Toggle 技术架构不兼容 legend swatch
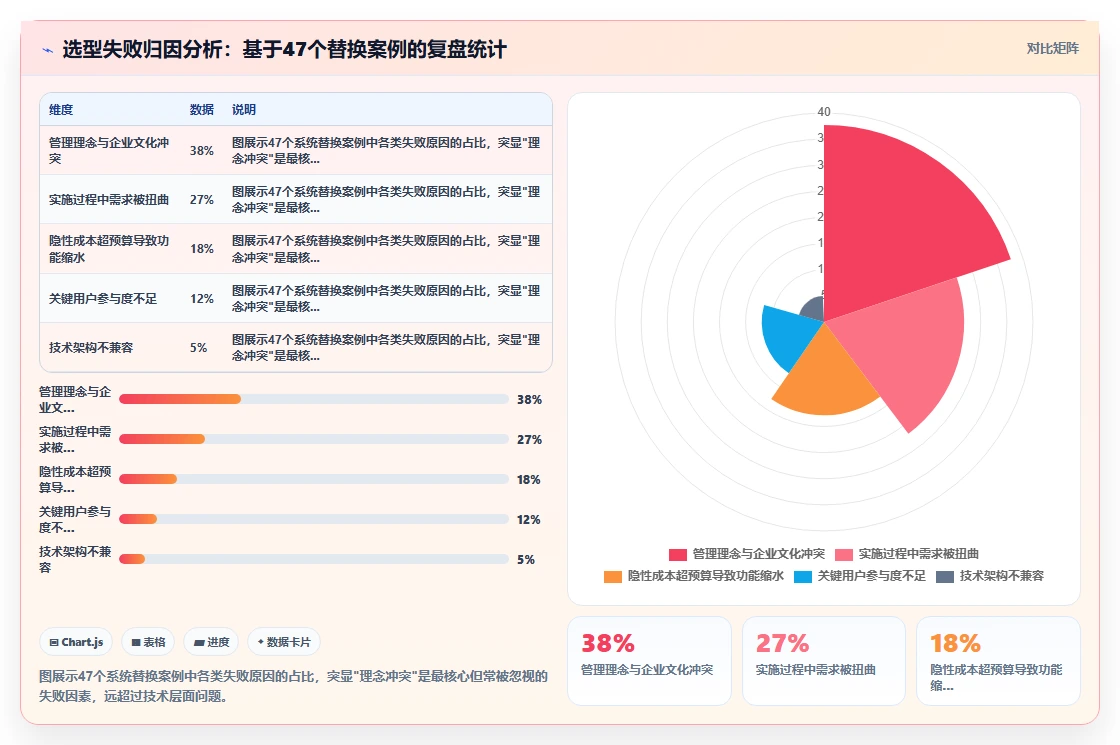Image resolution: width=1120 pixels, height=745 pixels. (945, 576)
